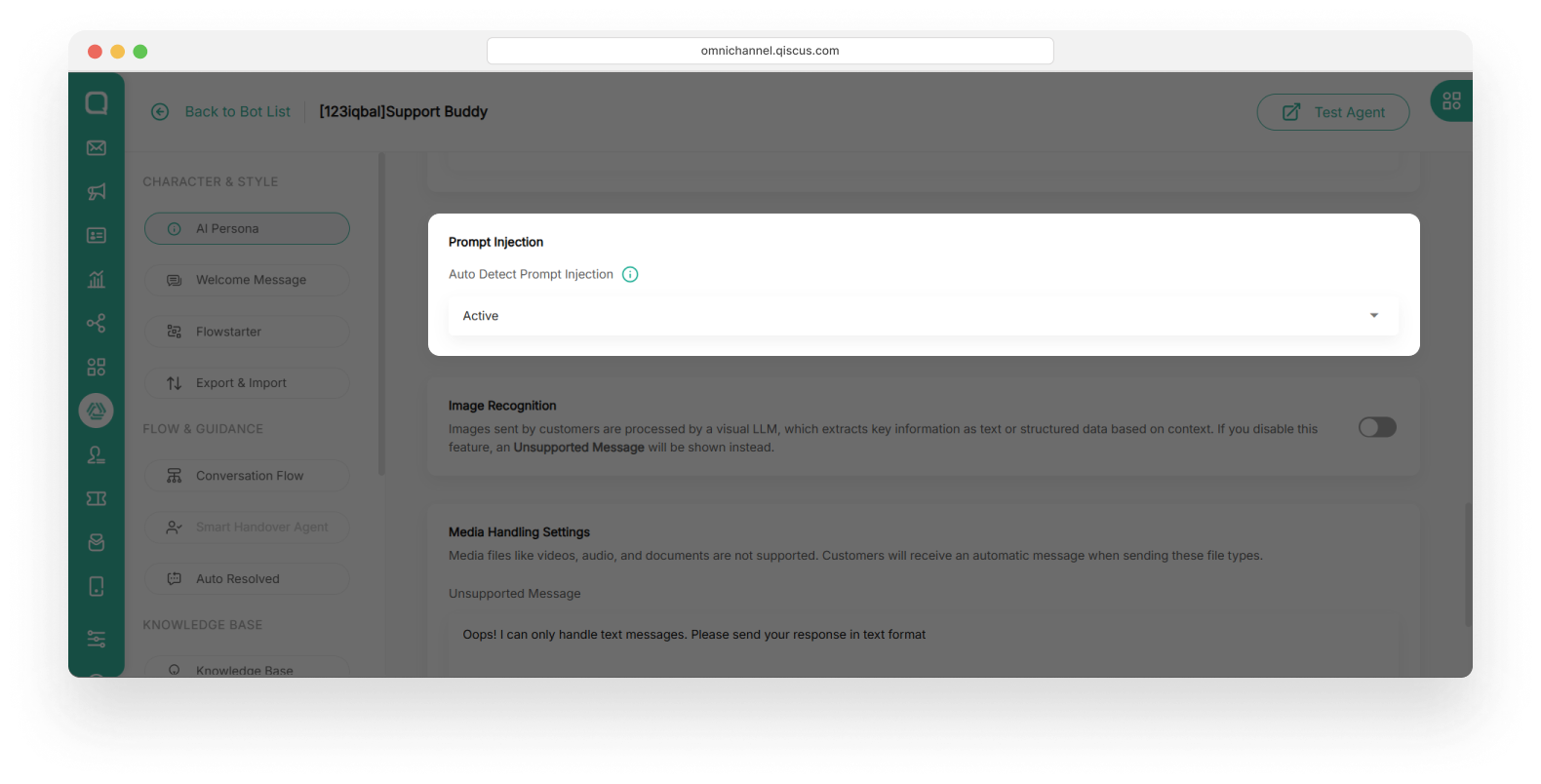Click the back arrow circle icon
The height and width of the screenshot is (784, 1541).
pyautogui.click(x=160, y=112)
